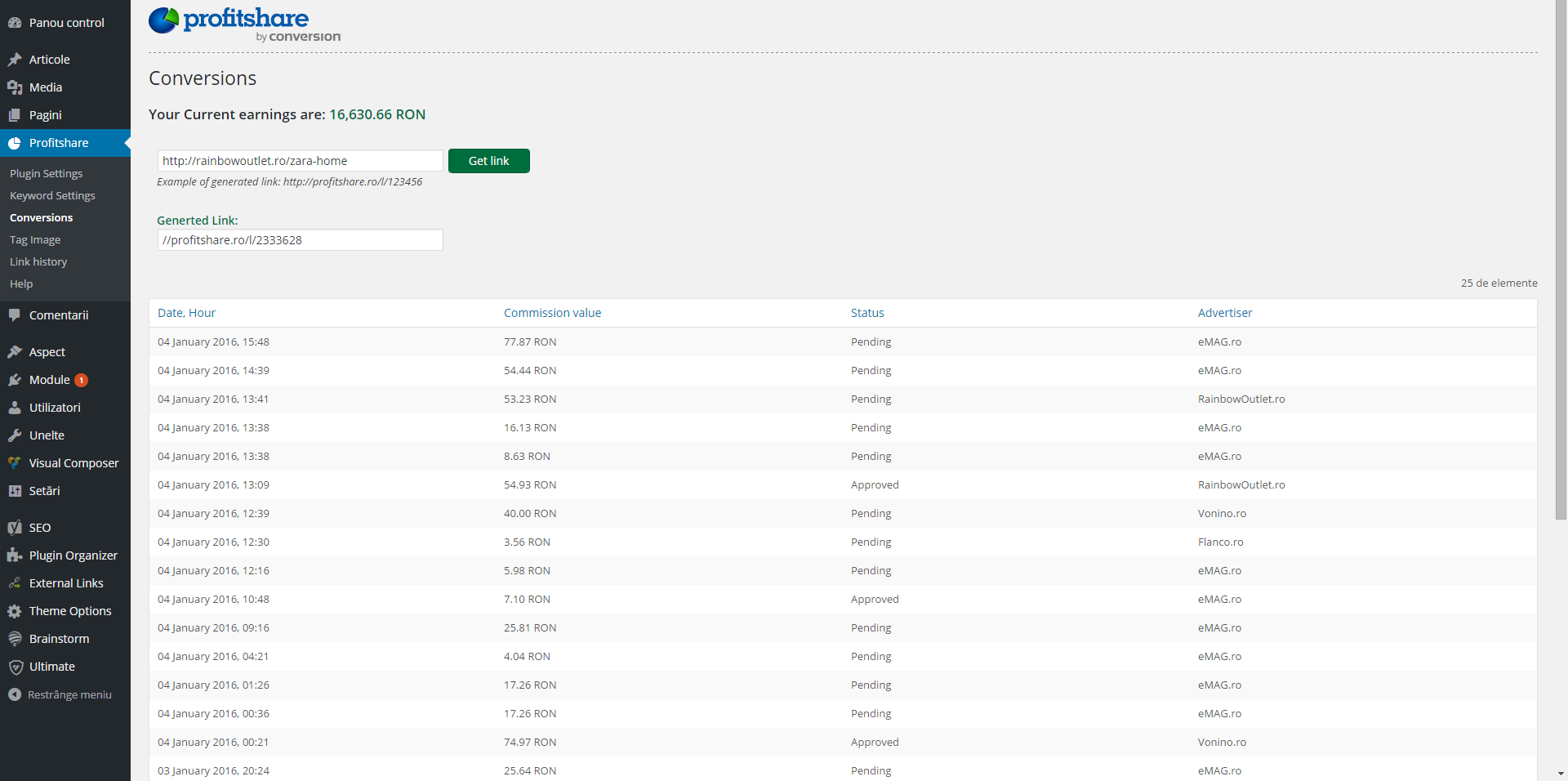The height and width of the screenshot is (781, 1568).
Task: Click RainbowOutlet.ro in the 13:41 row
Action: 1241,399
